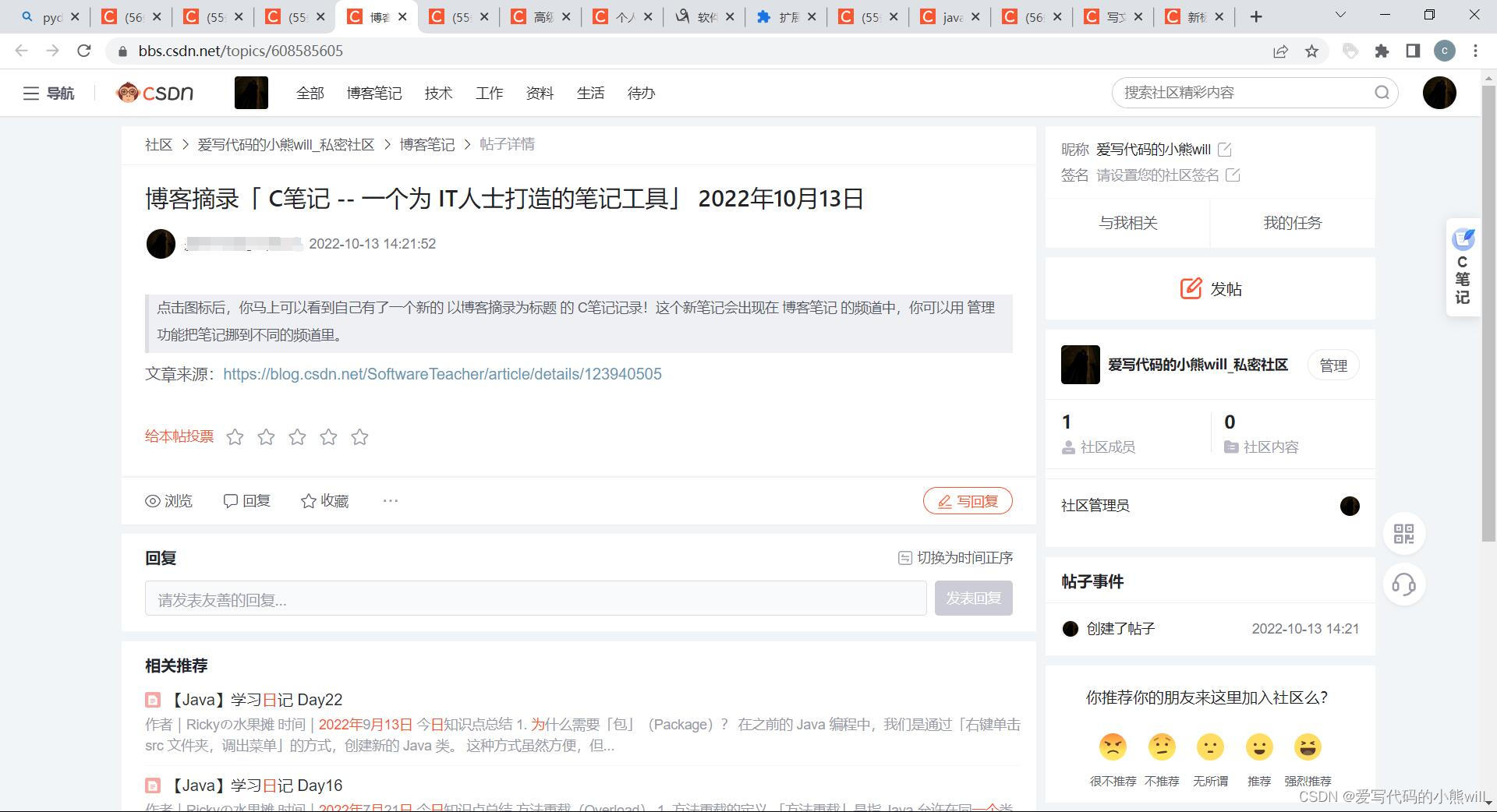This screenshot has width=1497, height=812.
Task: Click the 与我相关 tab
Action: (1127, 223)
